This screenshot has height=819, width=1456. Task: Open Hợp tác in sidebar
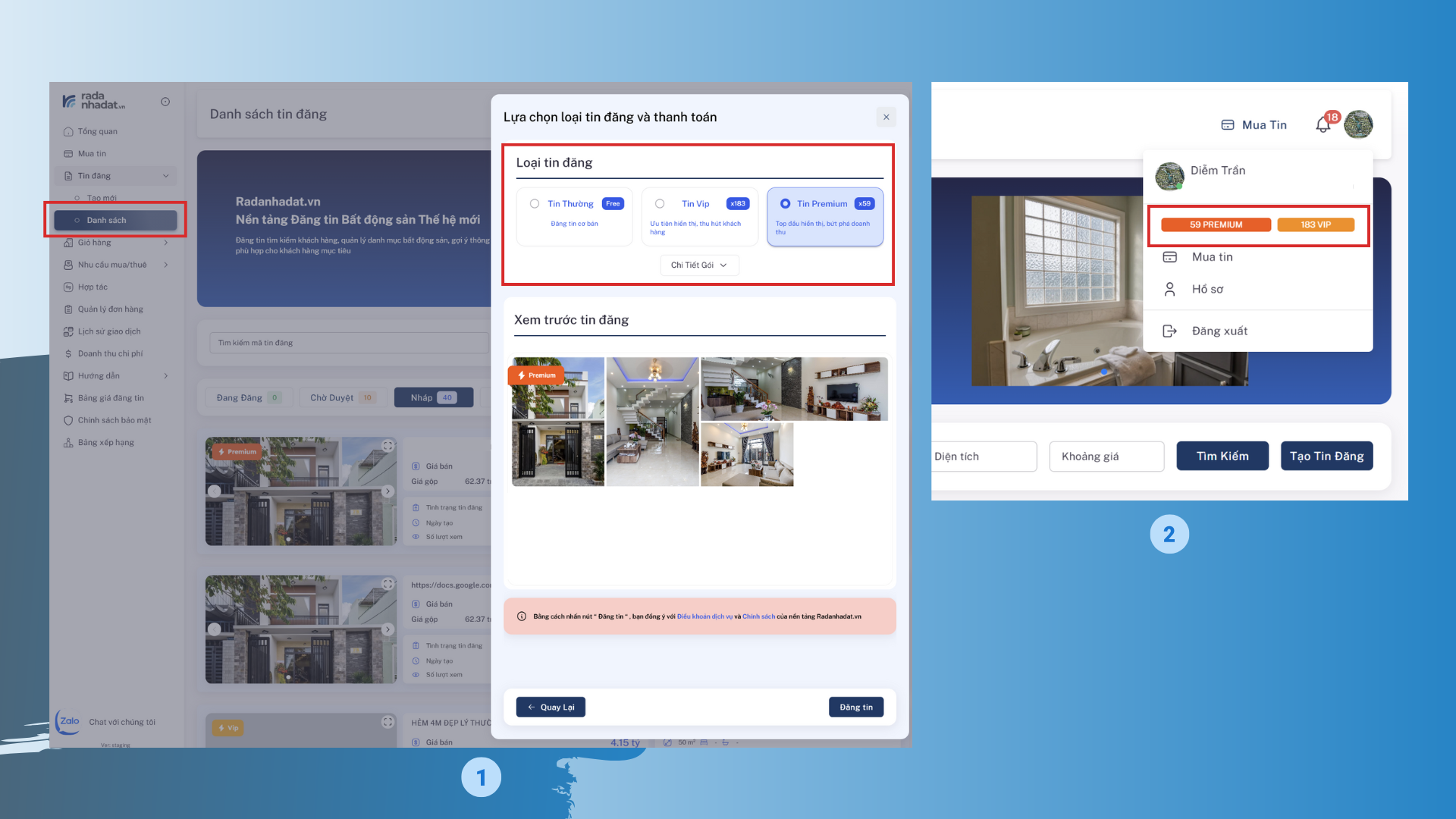pyautogui.click(x=93, y=287)
